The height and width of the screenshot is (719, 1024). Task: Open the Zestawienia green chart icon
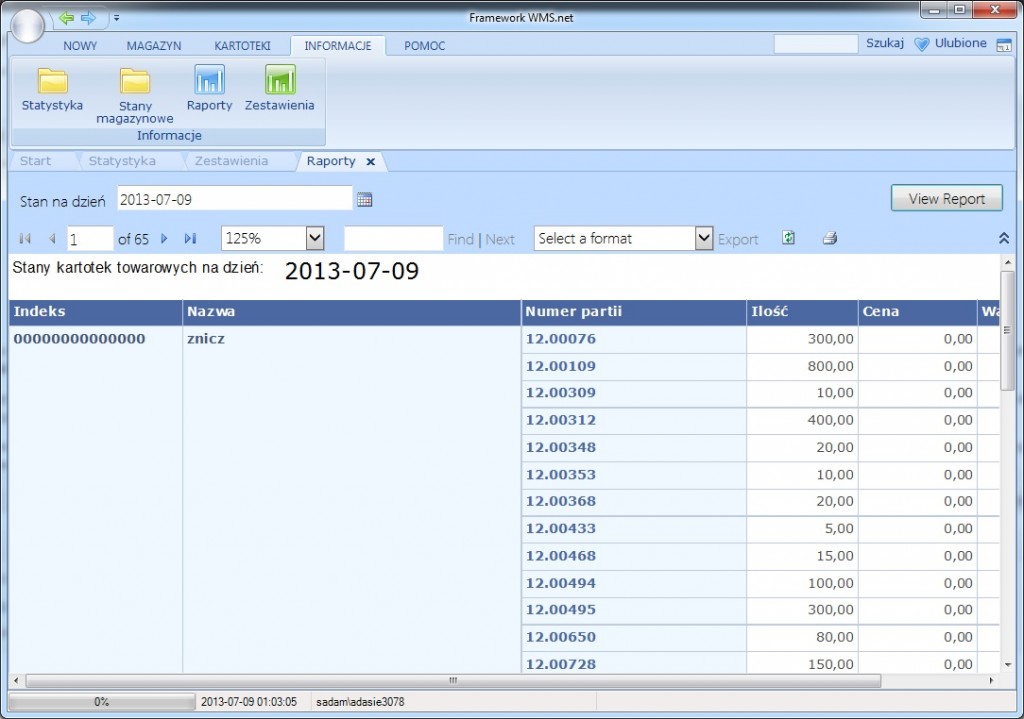280,80
